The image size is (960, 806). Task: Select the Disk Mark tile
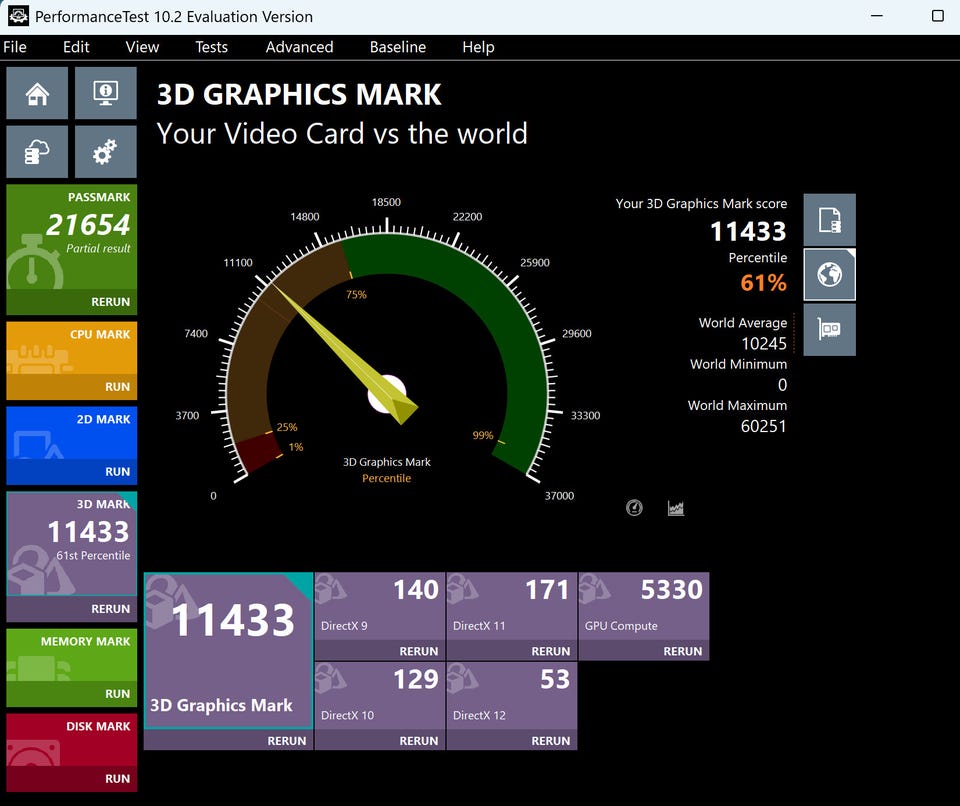(72, 740)
